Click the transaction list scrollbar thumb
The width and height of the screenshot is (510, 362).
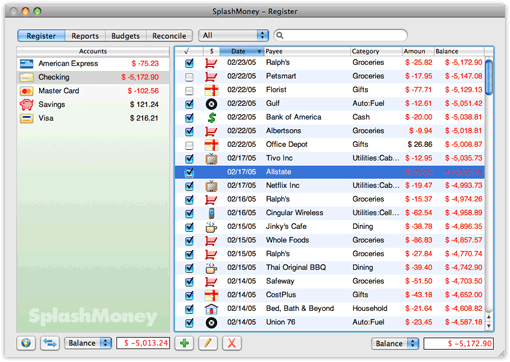tap(489, 77)
